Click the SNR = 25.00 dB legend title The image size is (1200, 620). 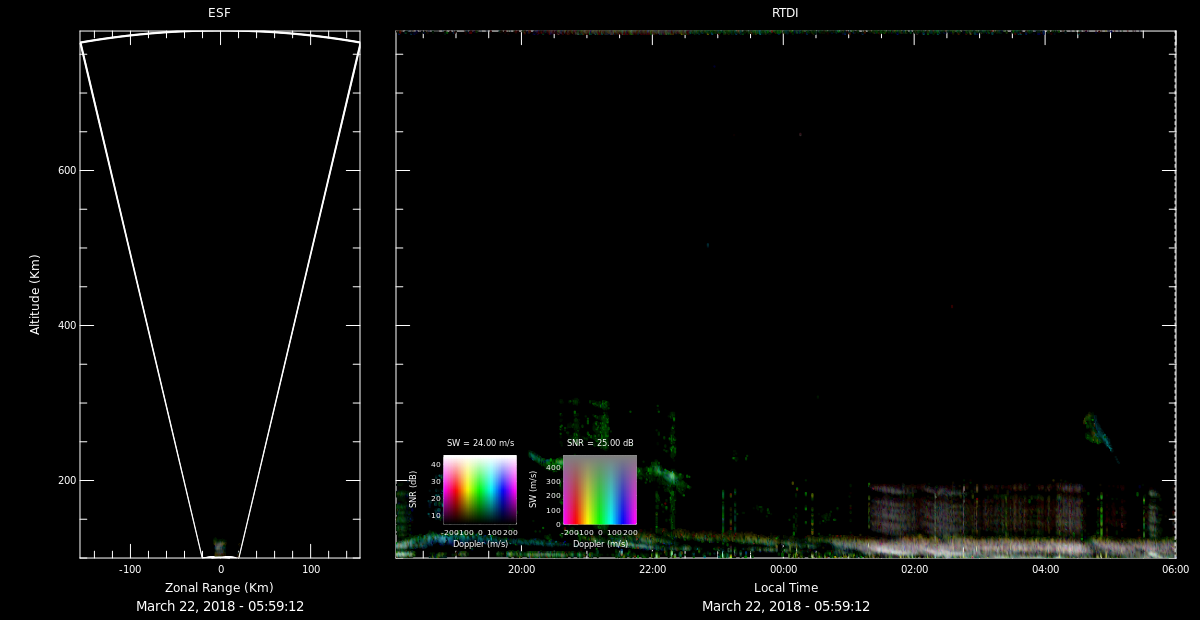tap(600, 443)
